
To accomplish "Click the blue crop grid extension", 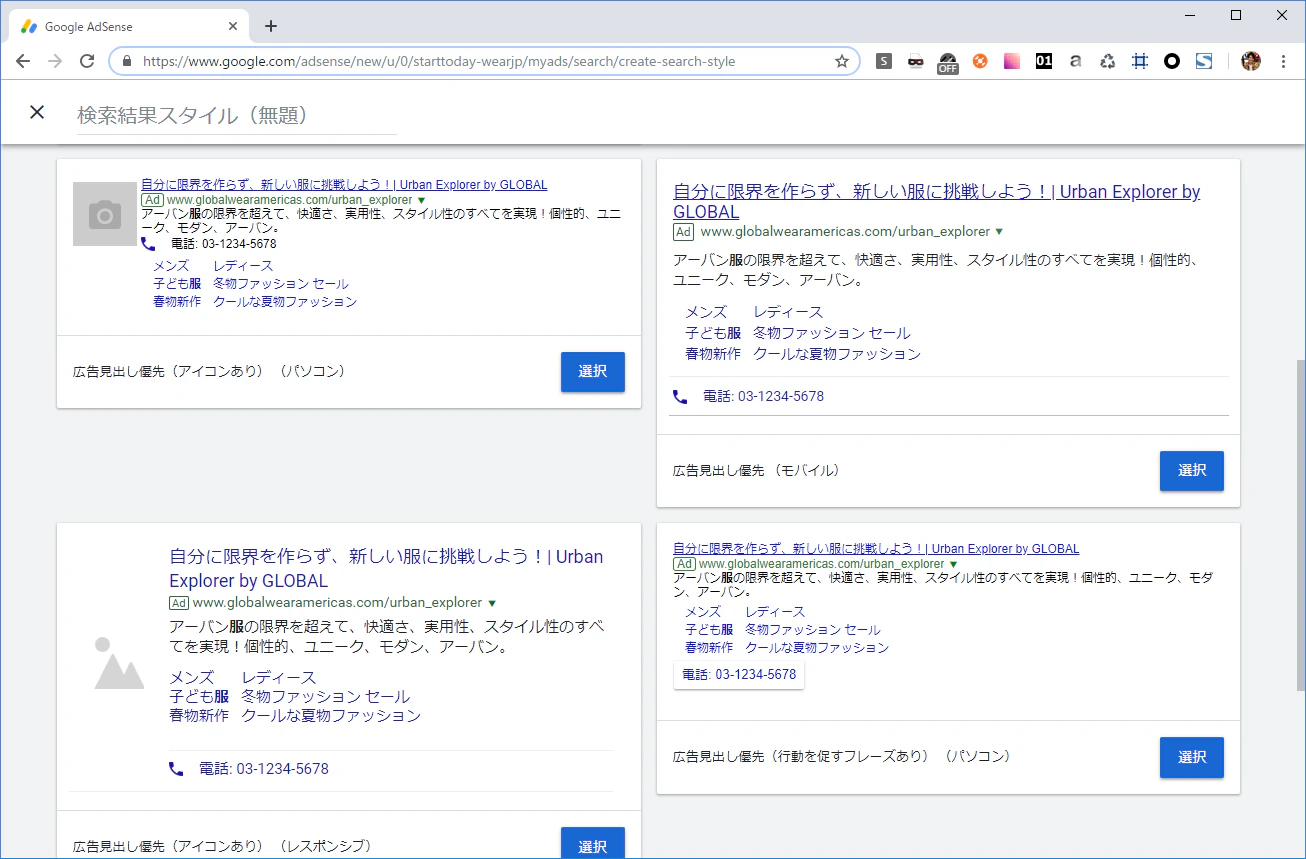I will pos(1140,61).
